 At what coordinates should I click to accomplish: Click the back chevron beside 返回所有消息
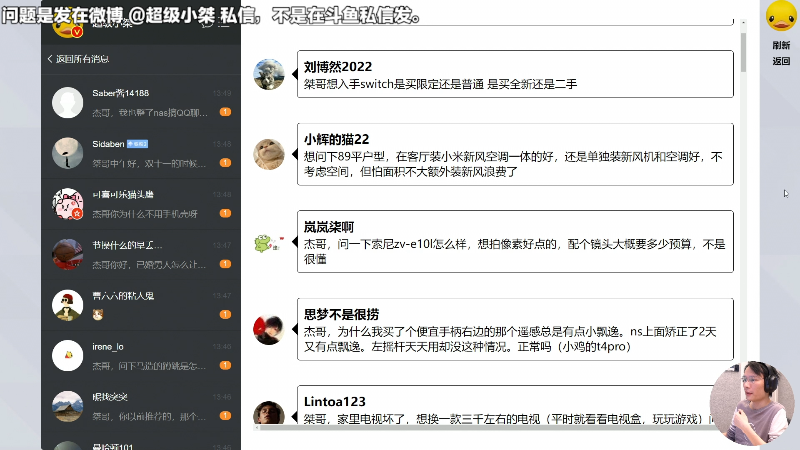pos(49,59)
